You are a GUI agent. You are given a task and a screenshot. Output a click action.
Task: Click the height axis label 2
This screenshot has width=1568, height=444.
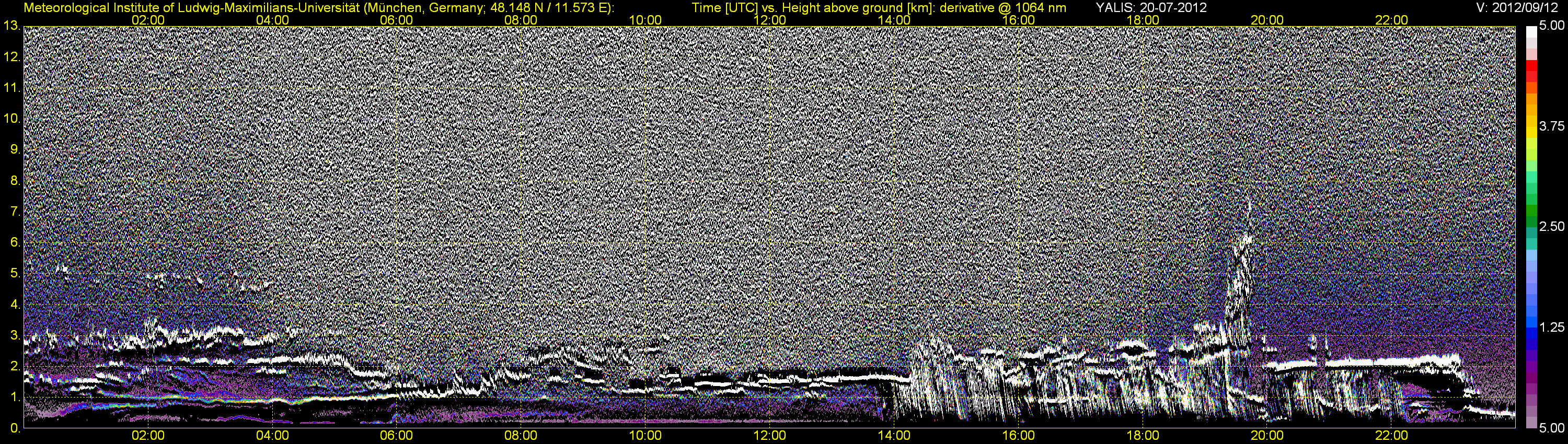click(x=15, y=366)
